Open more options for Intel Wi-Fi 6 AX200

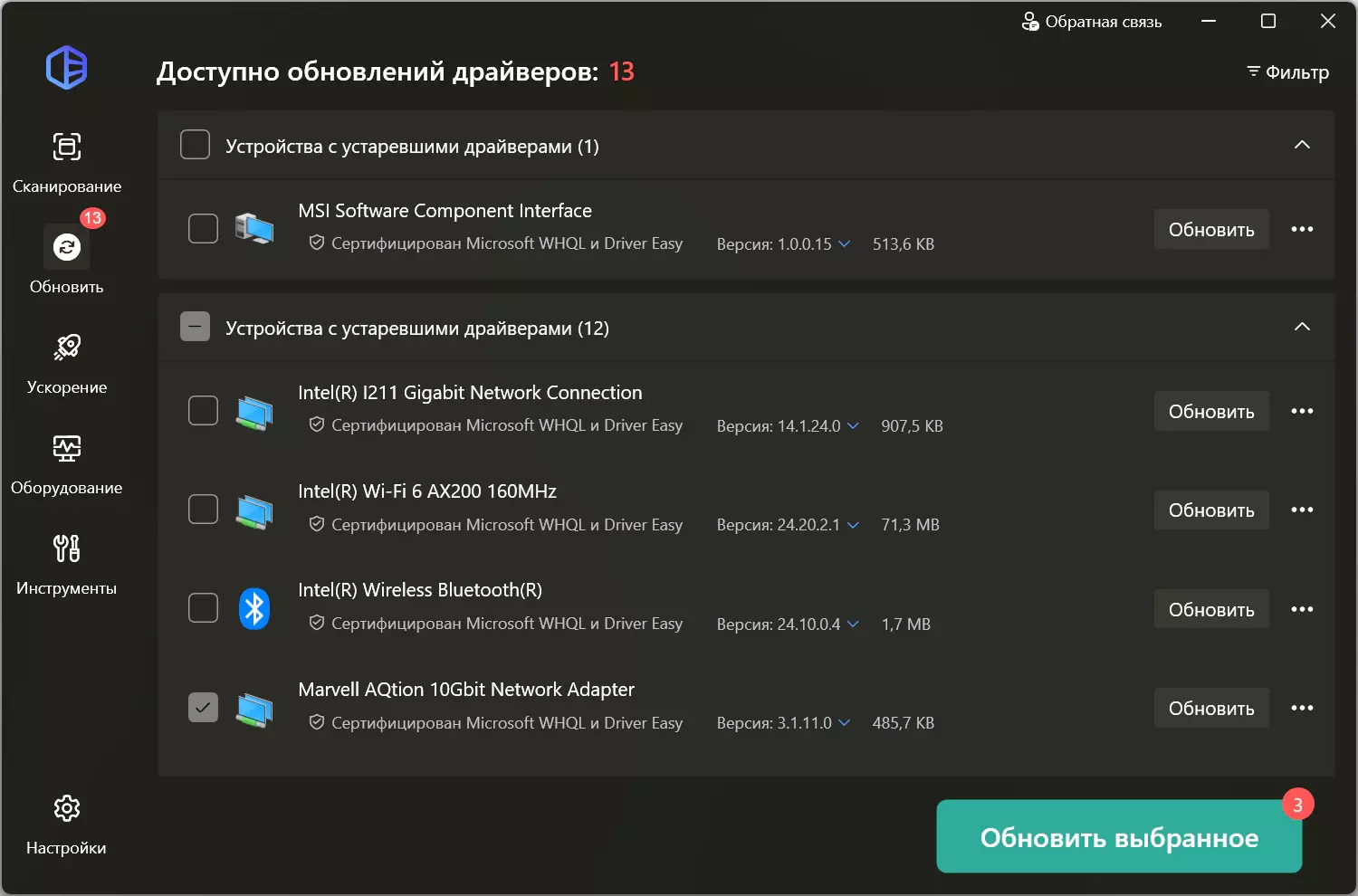(1302, 510)
